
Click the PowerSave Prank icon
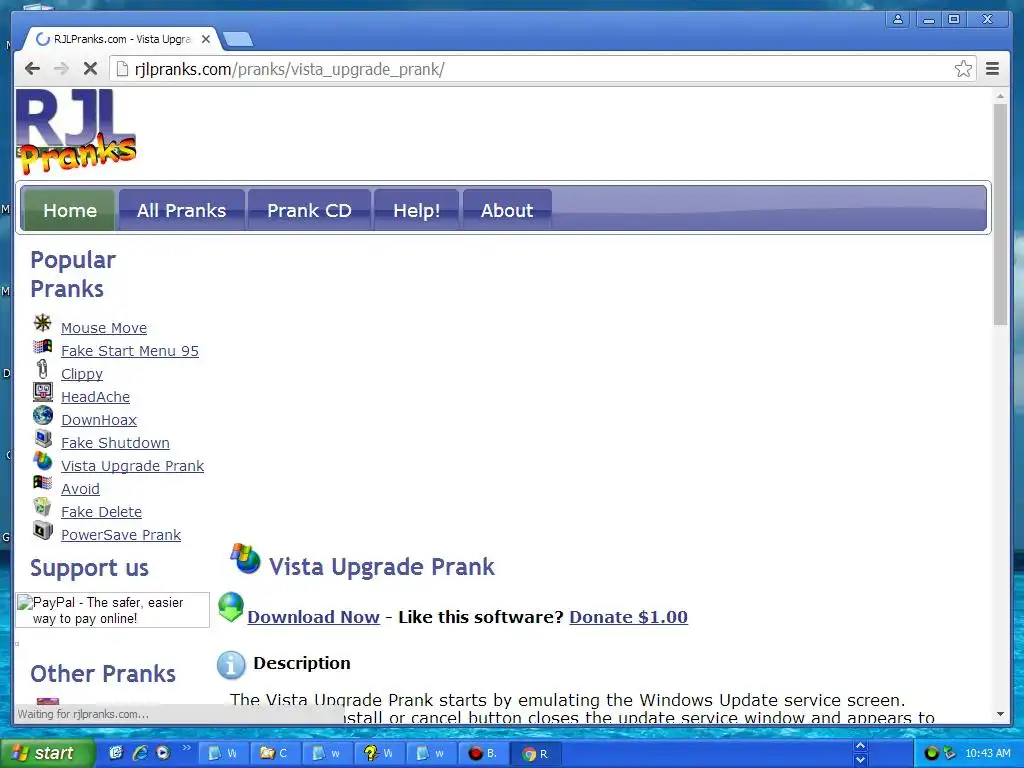(x=42, y=530)
